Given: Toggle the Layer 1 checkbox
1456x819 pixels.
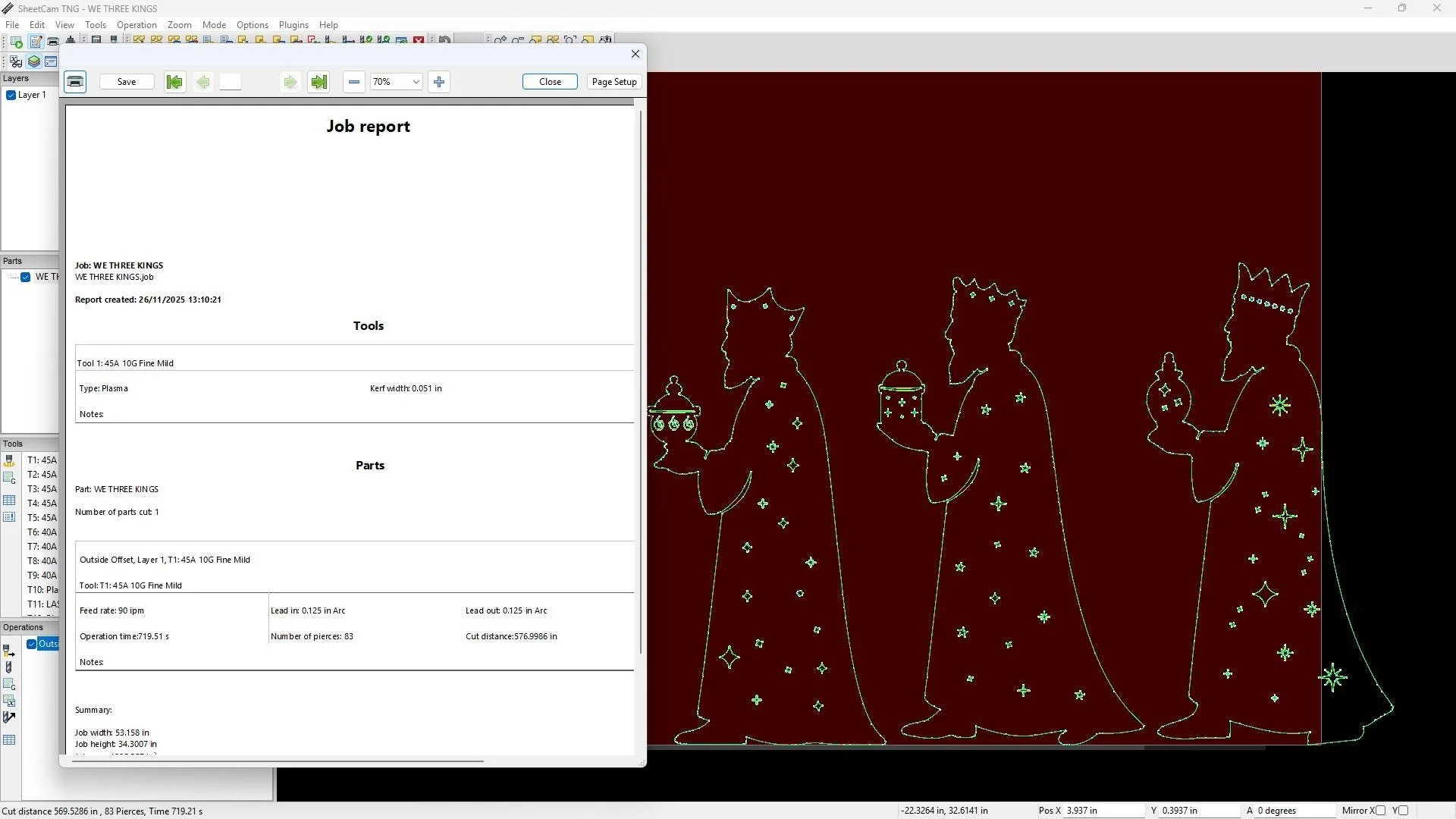Looking at the screenshot, I should click(x=11, y=96).
